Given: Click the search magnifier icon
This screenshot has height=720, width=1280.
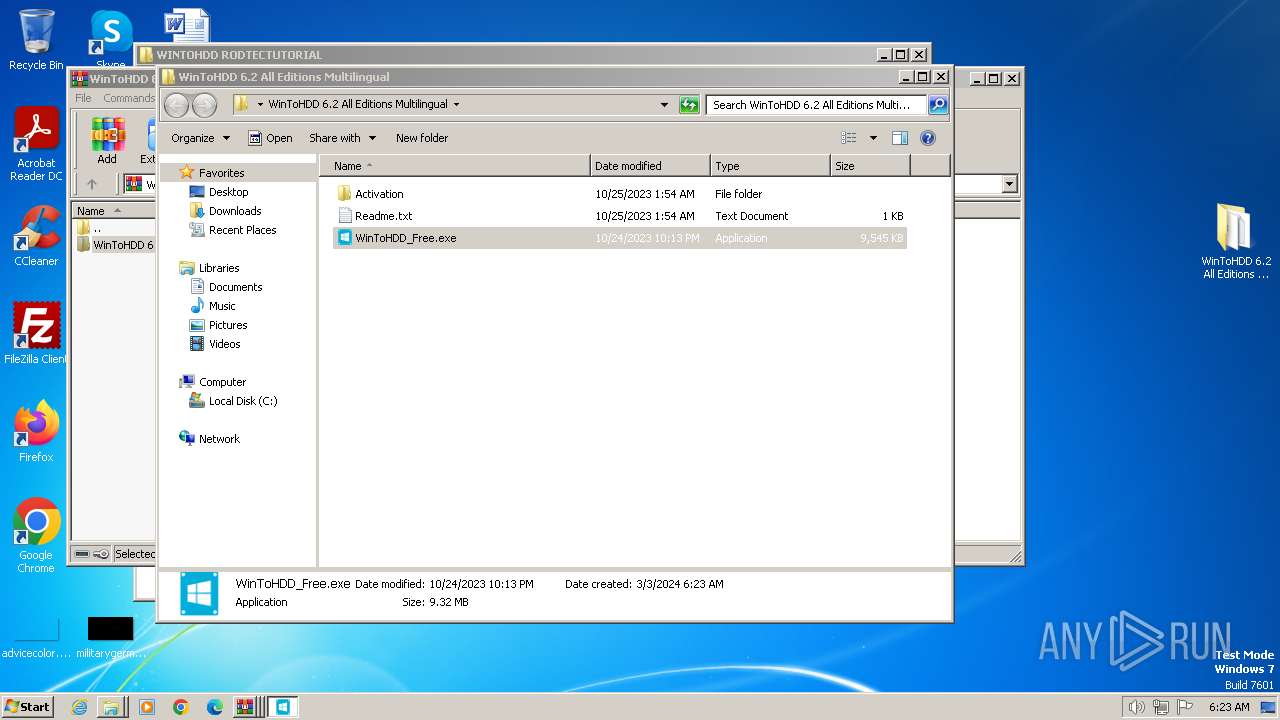Looking at the screenshot, I should coord(937,104).
